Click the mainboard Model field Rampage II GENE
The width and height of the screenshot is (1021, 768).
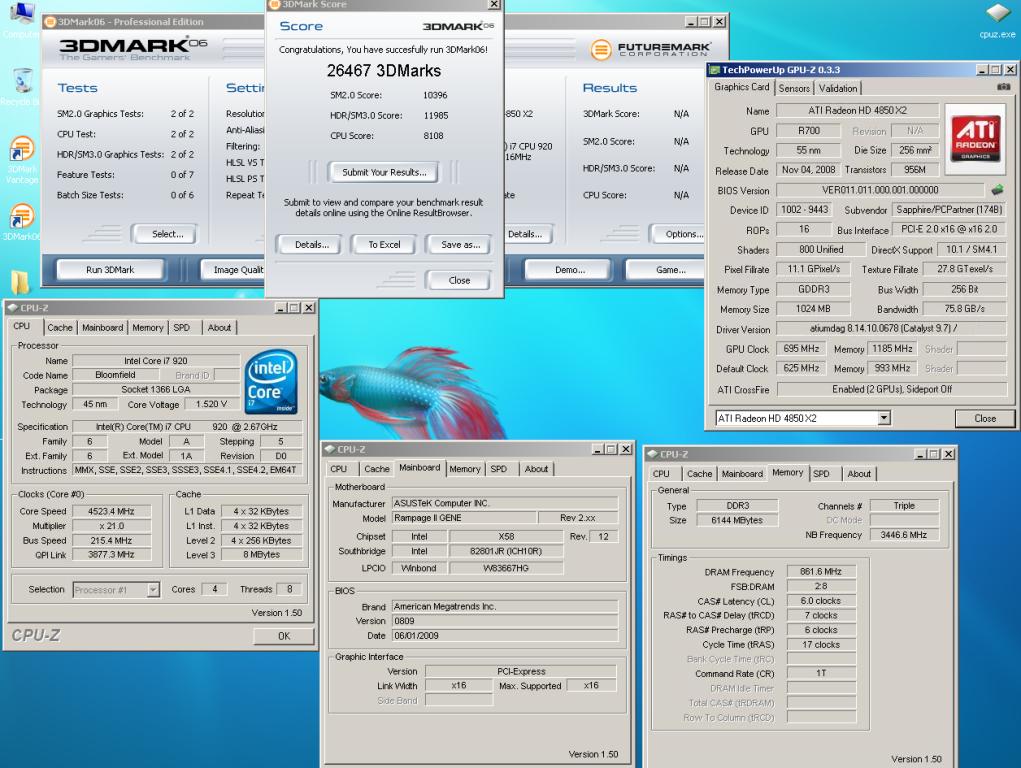(x=464, y=518)
